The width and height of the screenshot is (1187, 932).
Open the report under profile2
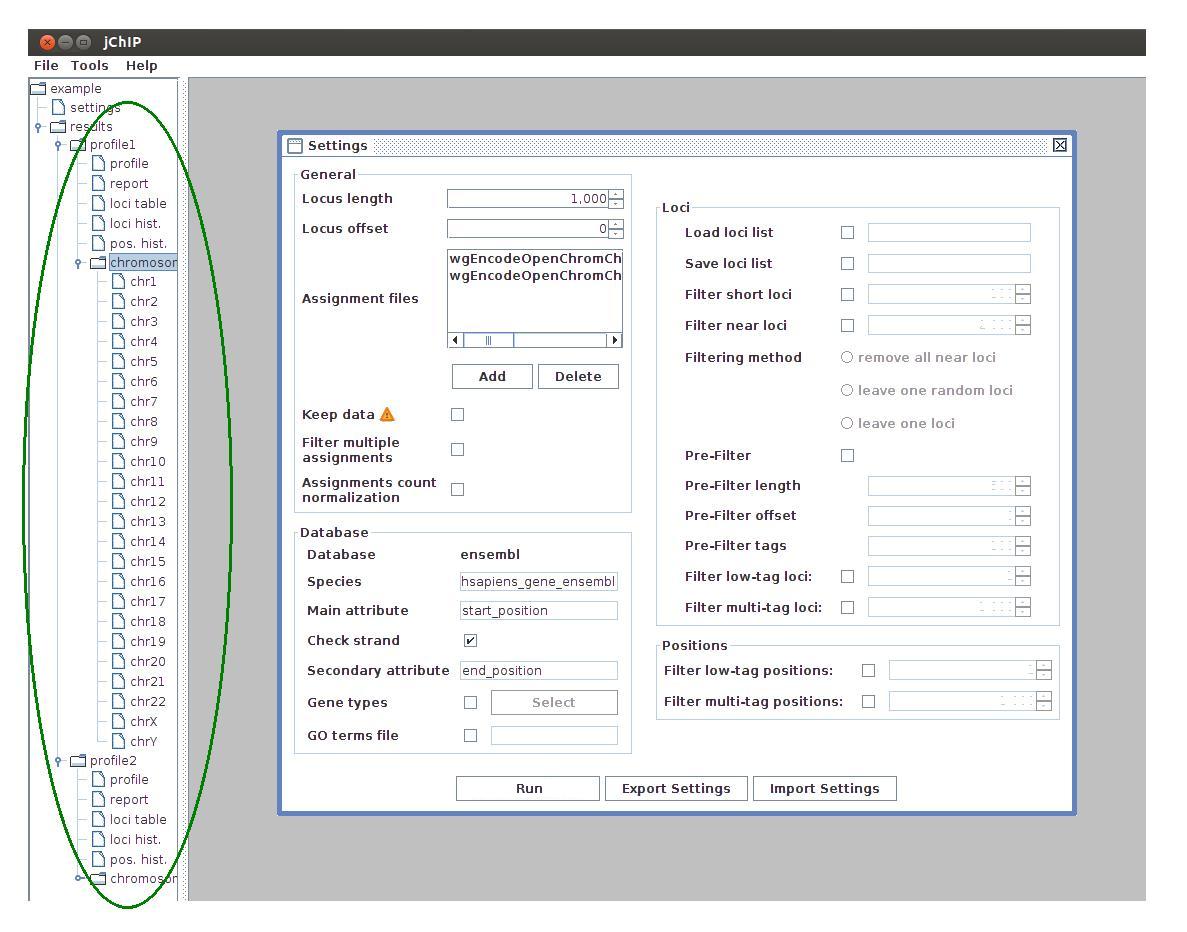coord(128,800)
